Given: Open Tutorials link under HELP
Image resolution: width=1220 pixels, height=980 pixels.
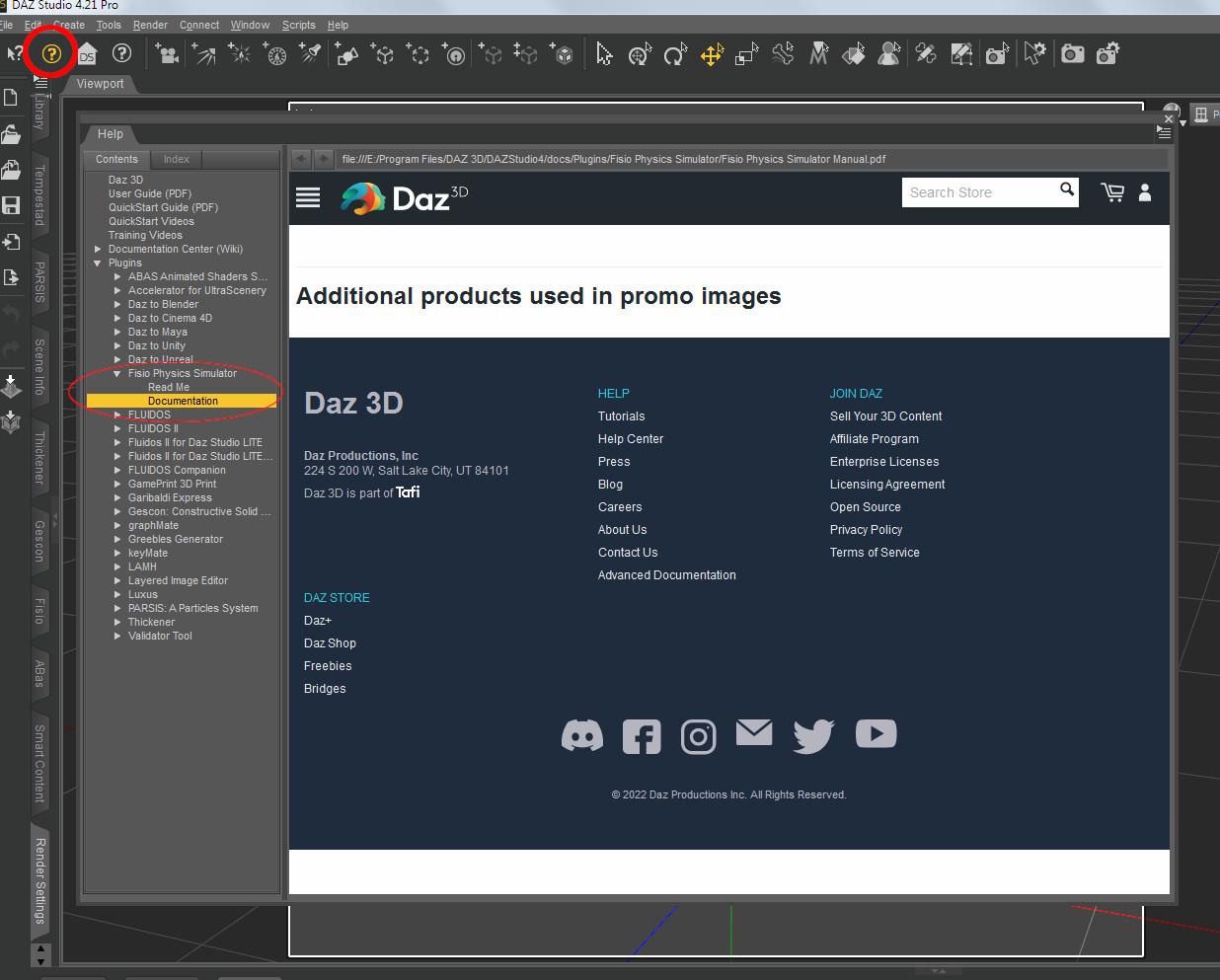Looking at the screenshot, I should [621, 416].
